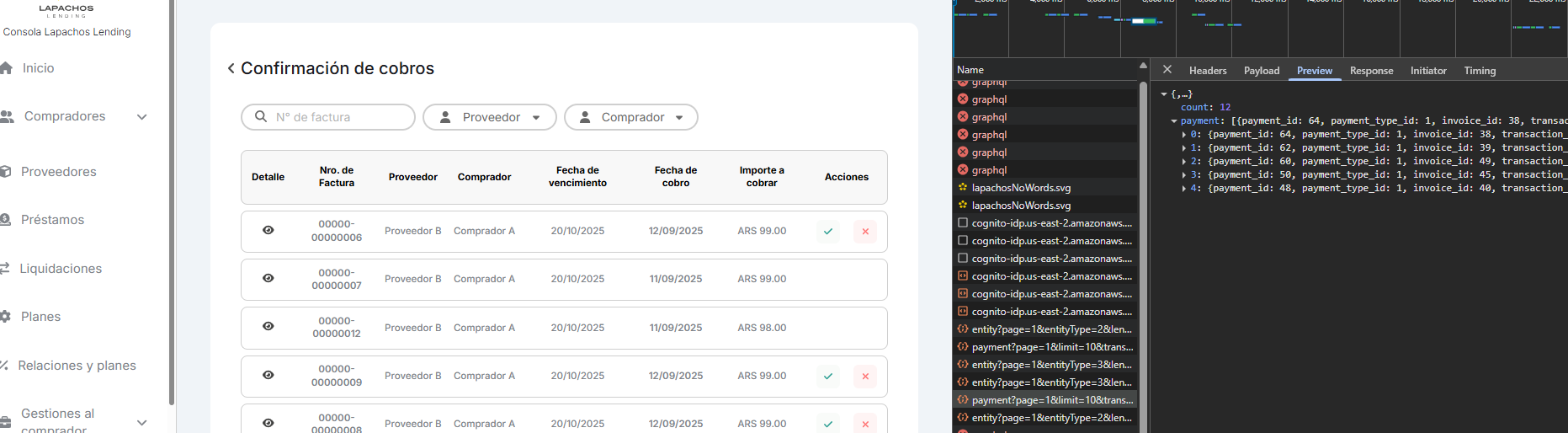Click the back arrow beside Confirmación de cobros
The image size is (1568, 433).
click(x=231, y=68)
